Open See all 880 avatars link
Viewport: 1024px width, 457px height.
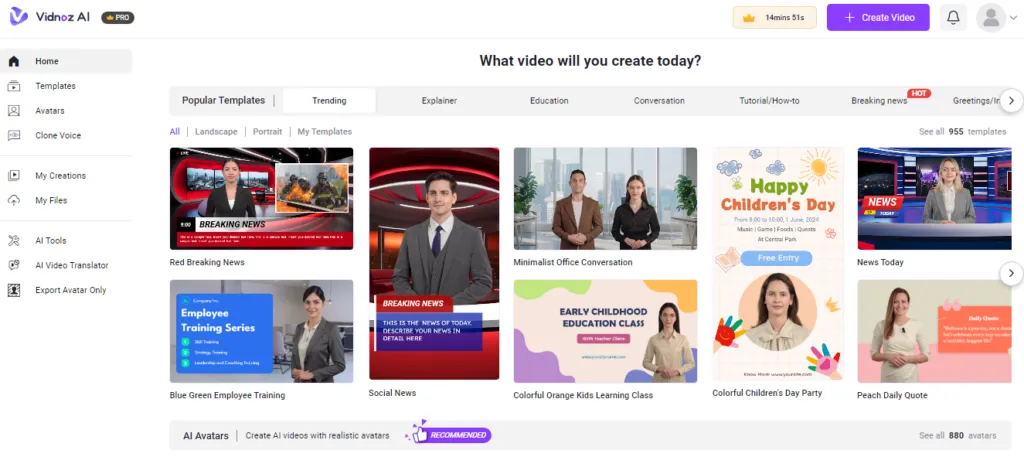957,435
